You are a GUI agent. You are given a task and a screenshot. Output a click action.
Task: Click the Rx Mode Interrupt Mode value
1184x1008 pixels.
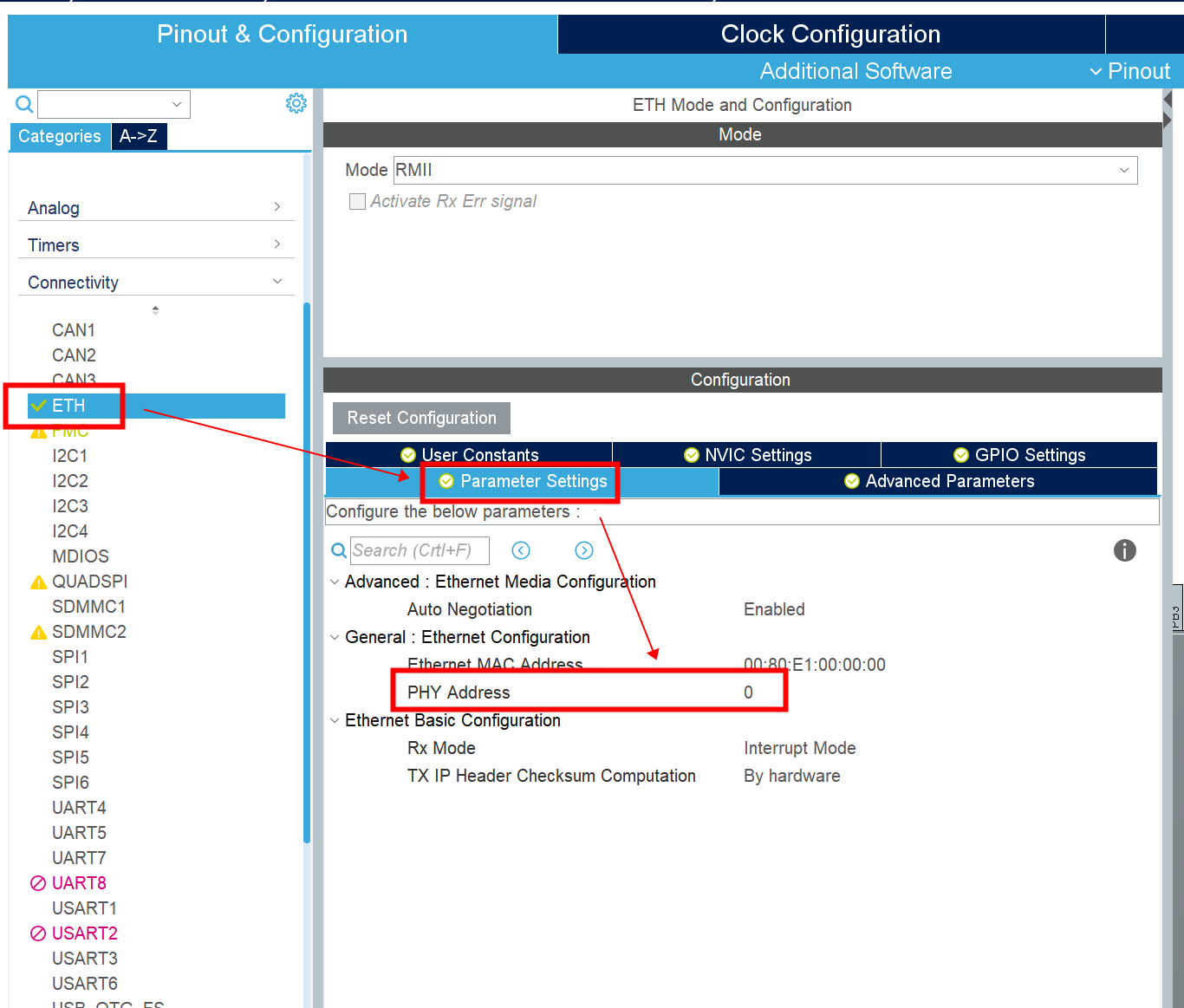[799, 748]
